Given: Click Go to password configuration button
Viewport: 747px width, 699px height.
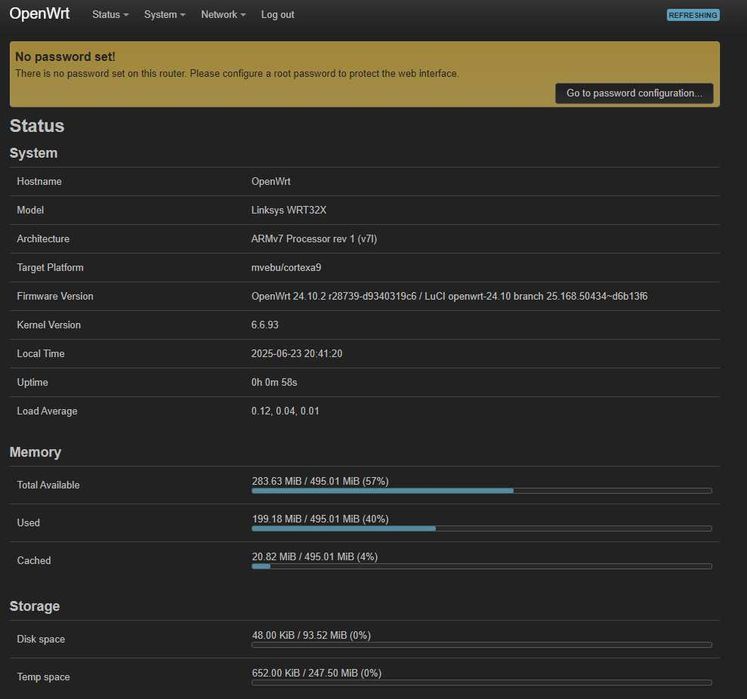Looking at the screenshot, I should pyautogui.click(x=634, y=93).
